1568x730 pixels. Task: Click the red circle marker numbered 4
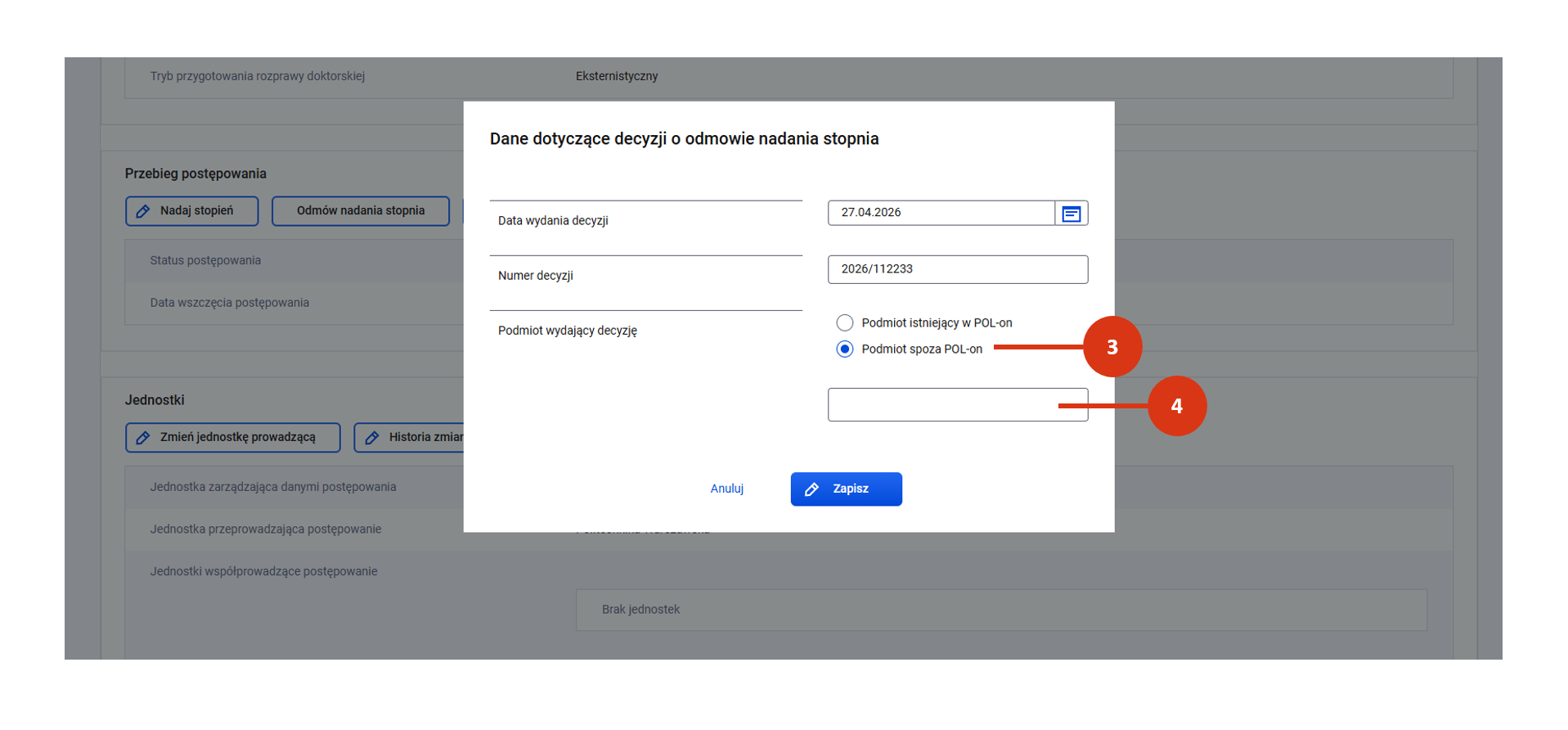[x=1176, y=406]
